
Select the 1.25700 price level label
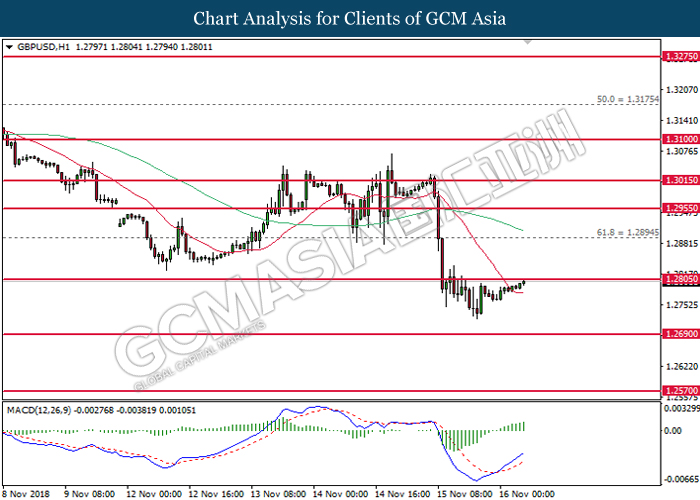click(x=681, y=391)
